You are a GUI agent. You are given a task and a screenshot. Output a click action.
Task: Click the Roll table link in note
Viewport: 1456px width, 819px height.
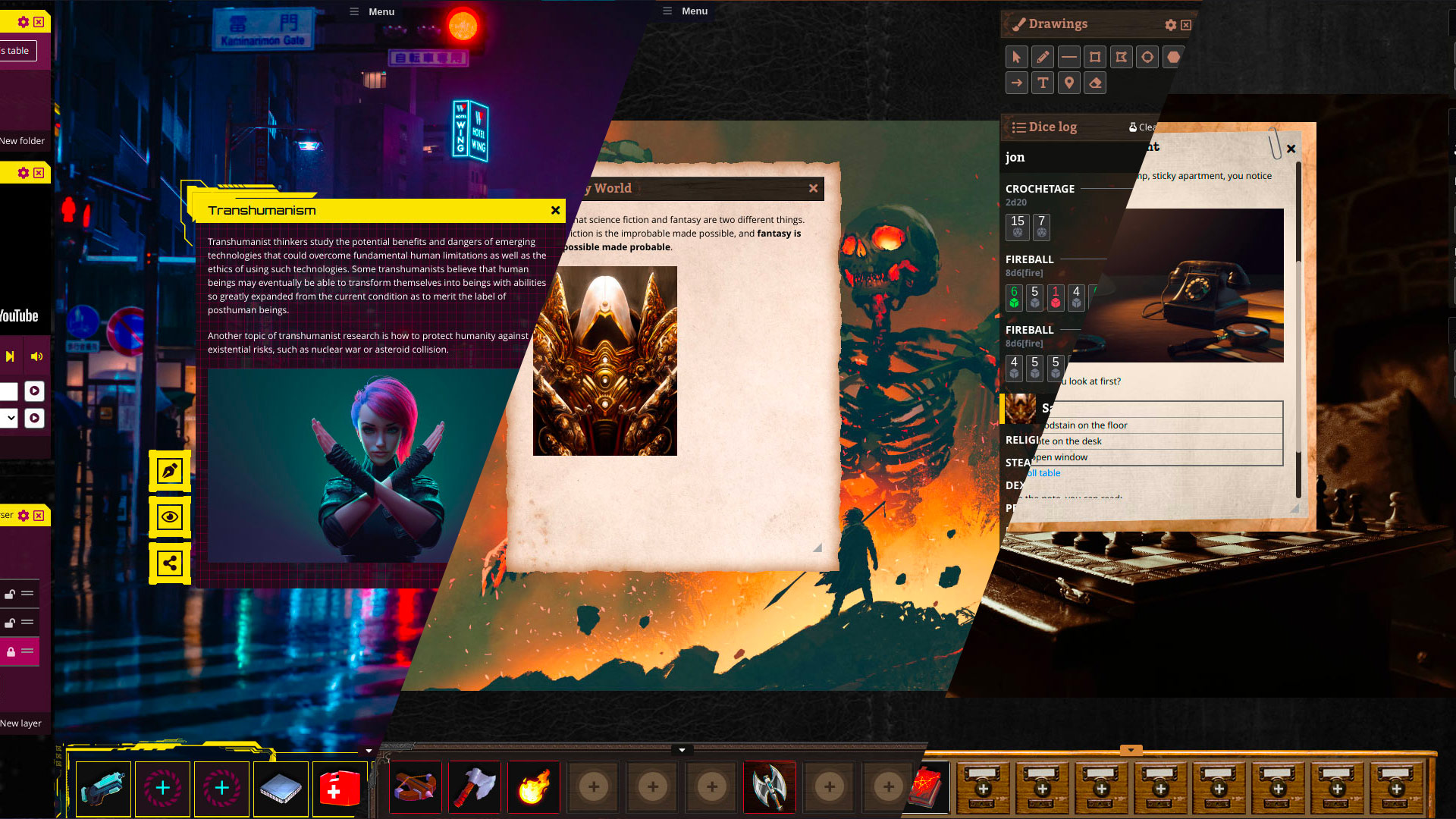pyautogui.click(x=1045, y=473)
